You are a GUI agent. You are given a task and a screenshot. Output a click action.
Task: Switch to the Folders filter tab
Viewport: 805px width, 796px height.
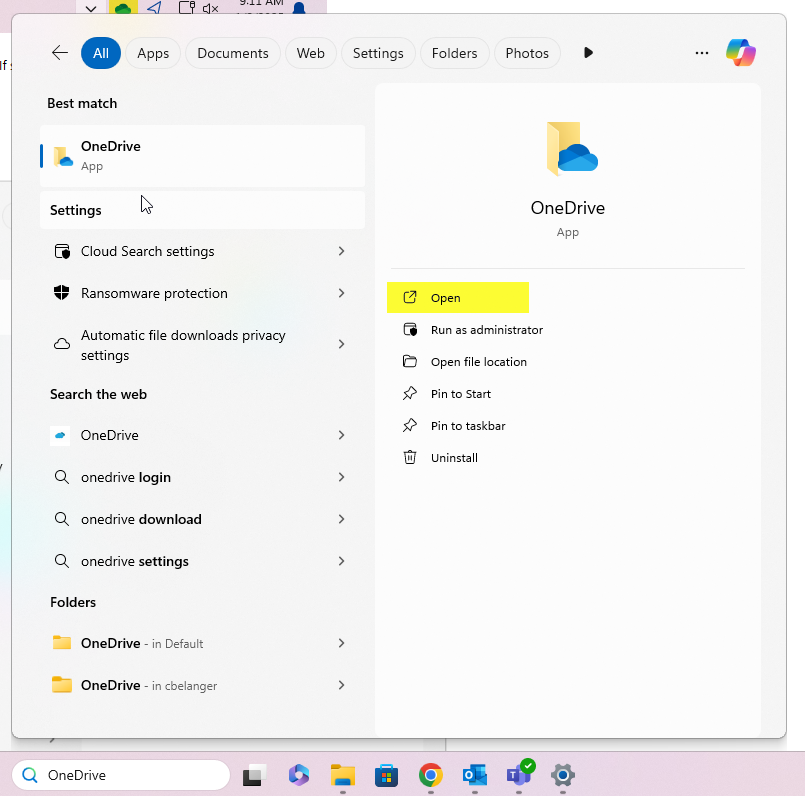point(454,53)
